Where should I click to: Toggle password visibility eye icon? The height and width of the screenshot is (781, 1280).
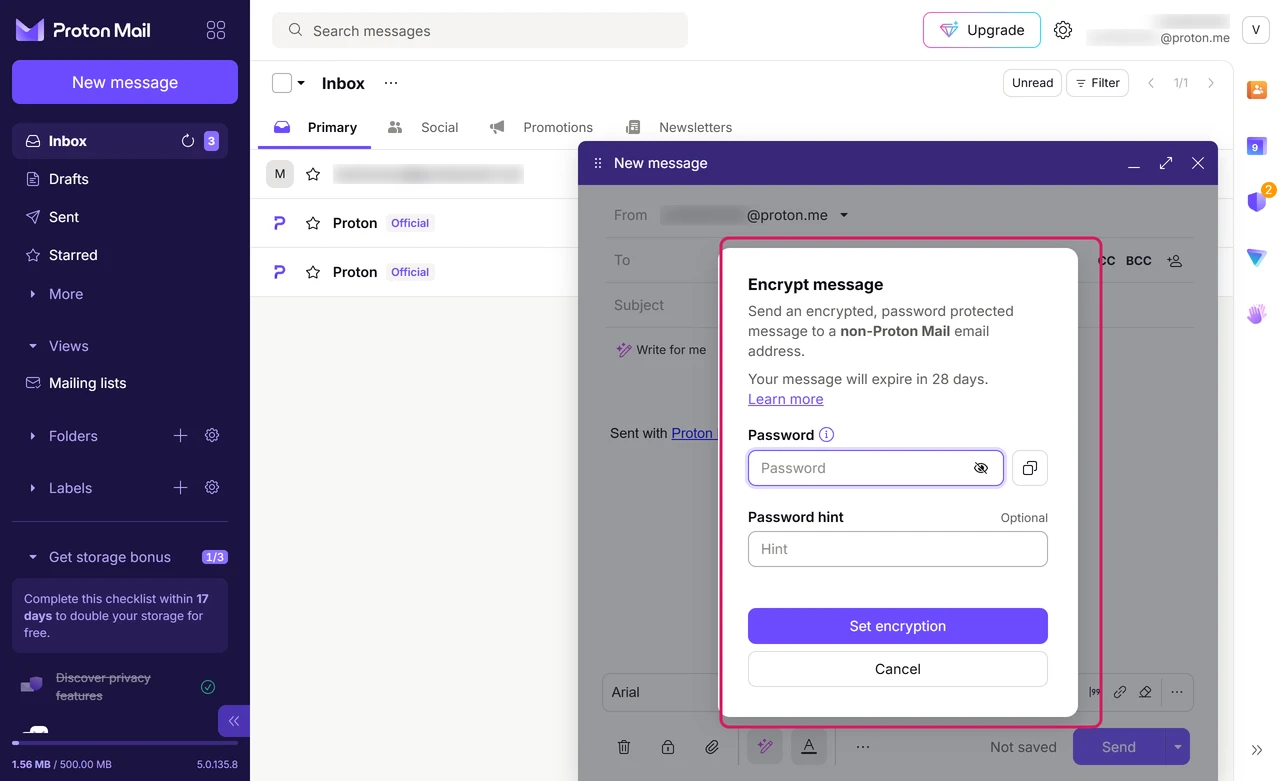(981, 468)
